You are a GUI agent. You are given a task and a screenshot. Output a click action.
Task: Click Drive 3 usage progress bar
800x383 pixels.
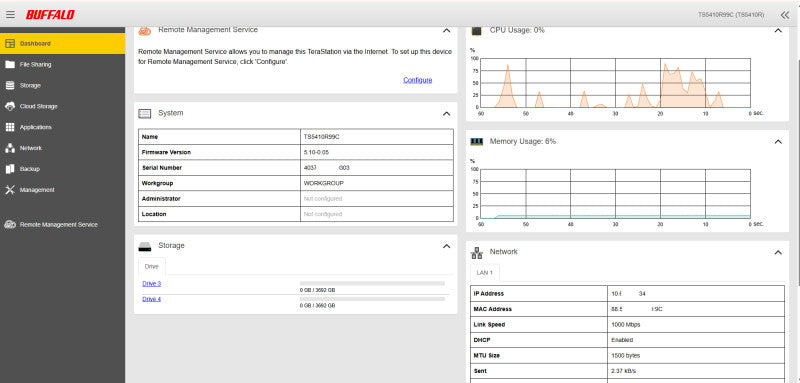(372, 283)
